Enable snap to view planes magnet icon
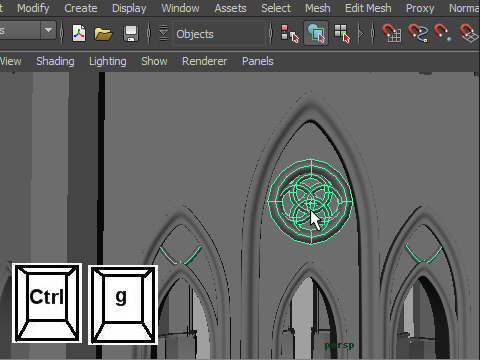The height and width of the screenshot is (360, 480). tap(470, 33)
